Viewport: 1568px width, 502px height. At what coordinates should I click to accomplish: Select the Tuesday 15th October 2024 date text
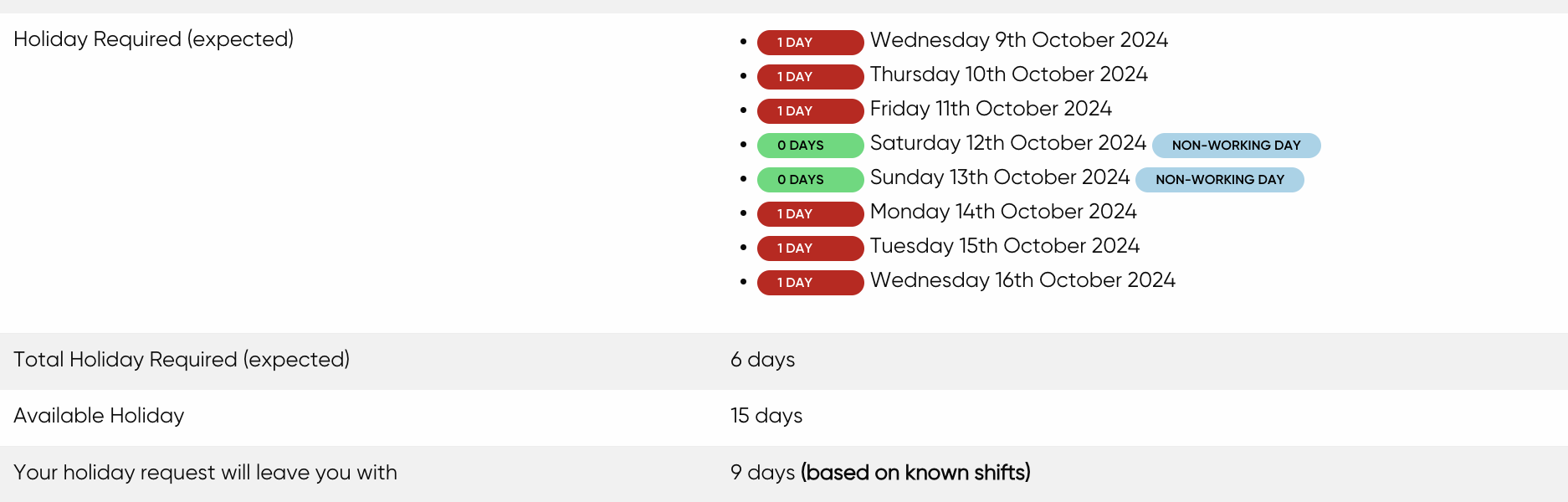(1004, 246)
